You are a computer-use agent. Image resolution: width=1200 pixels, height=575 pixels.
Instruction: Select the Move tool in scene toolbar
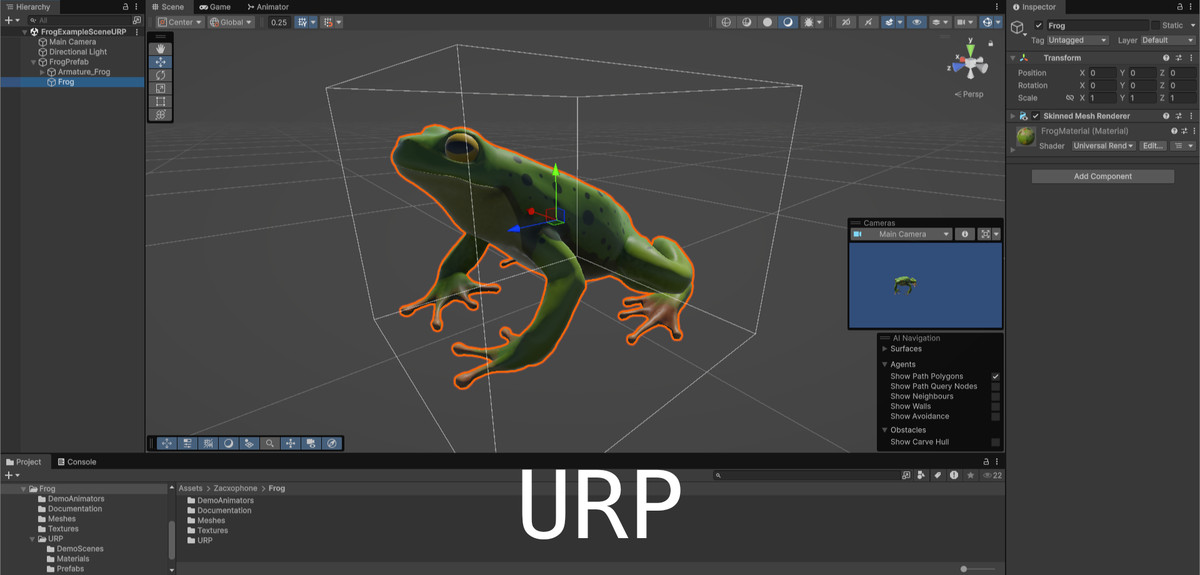tap(161, 62)
